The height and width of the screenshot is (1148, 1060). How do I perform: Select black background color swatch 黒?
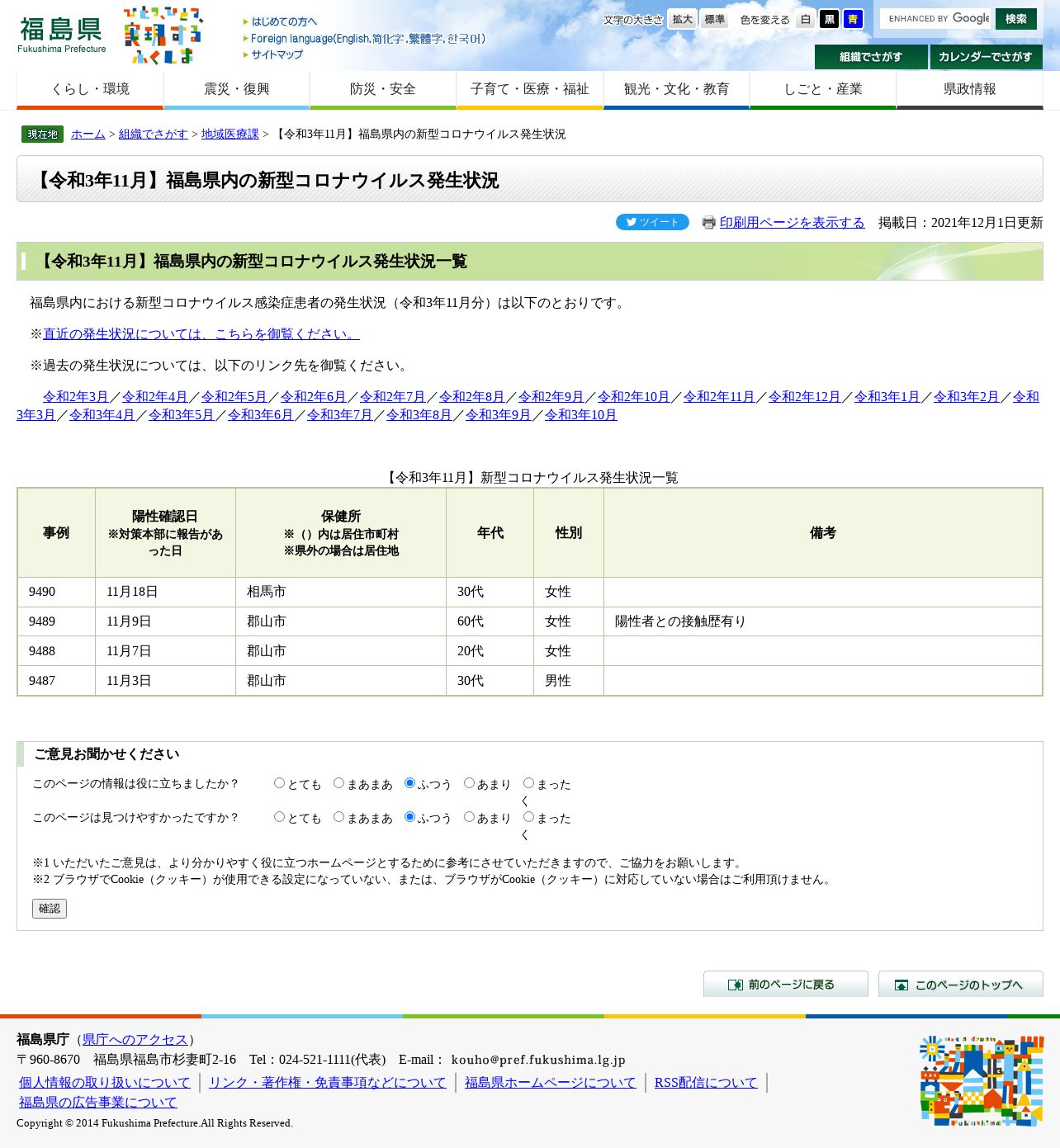[x=830, y=19]
